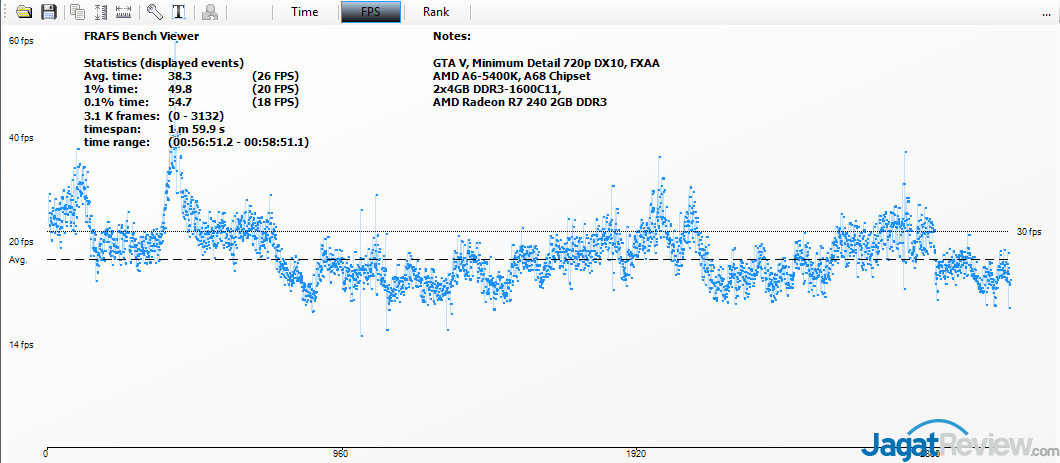Select the FPS view button
This screenshot has height=463, width=1060.
pos(371,12)
